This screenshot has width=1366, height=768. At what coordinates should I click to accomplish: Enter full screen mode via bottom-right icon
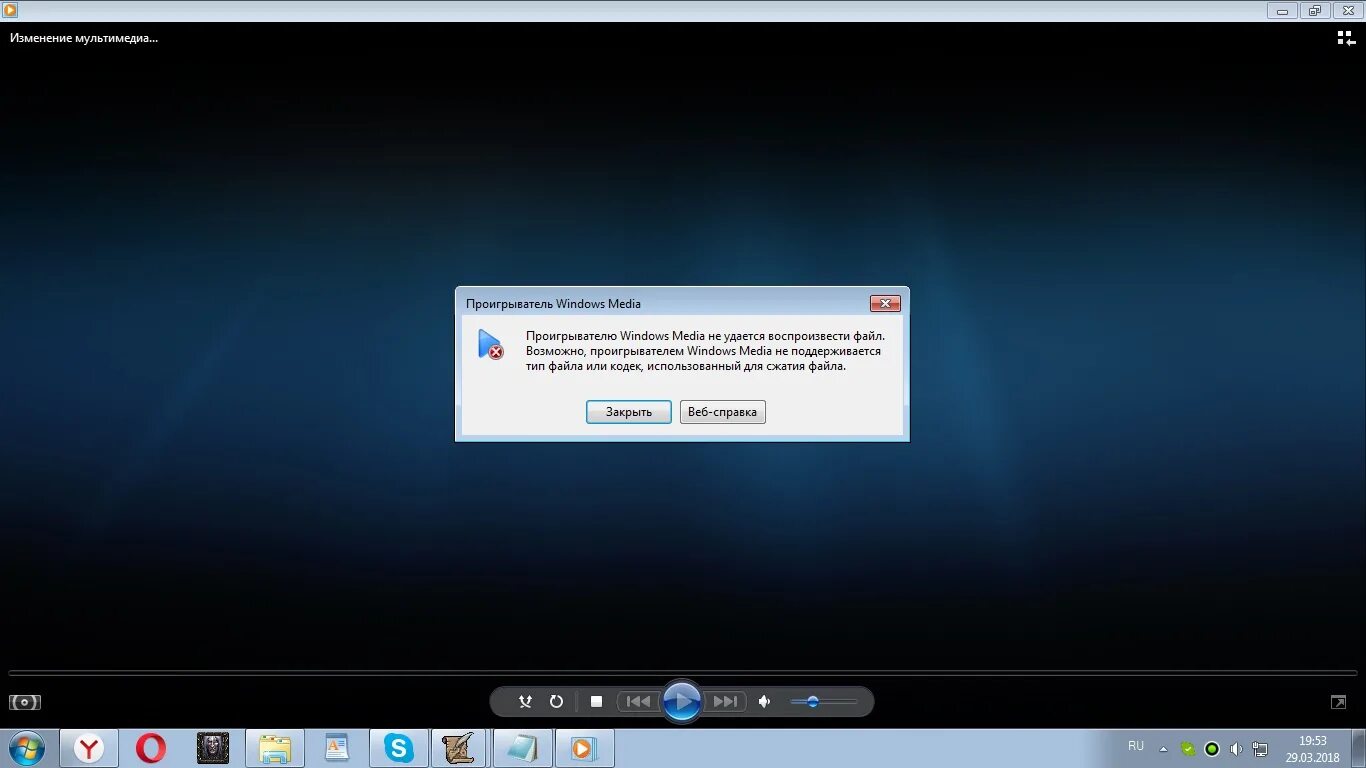tap(1338, 702)
